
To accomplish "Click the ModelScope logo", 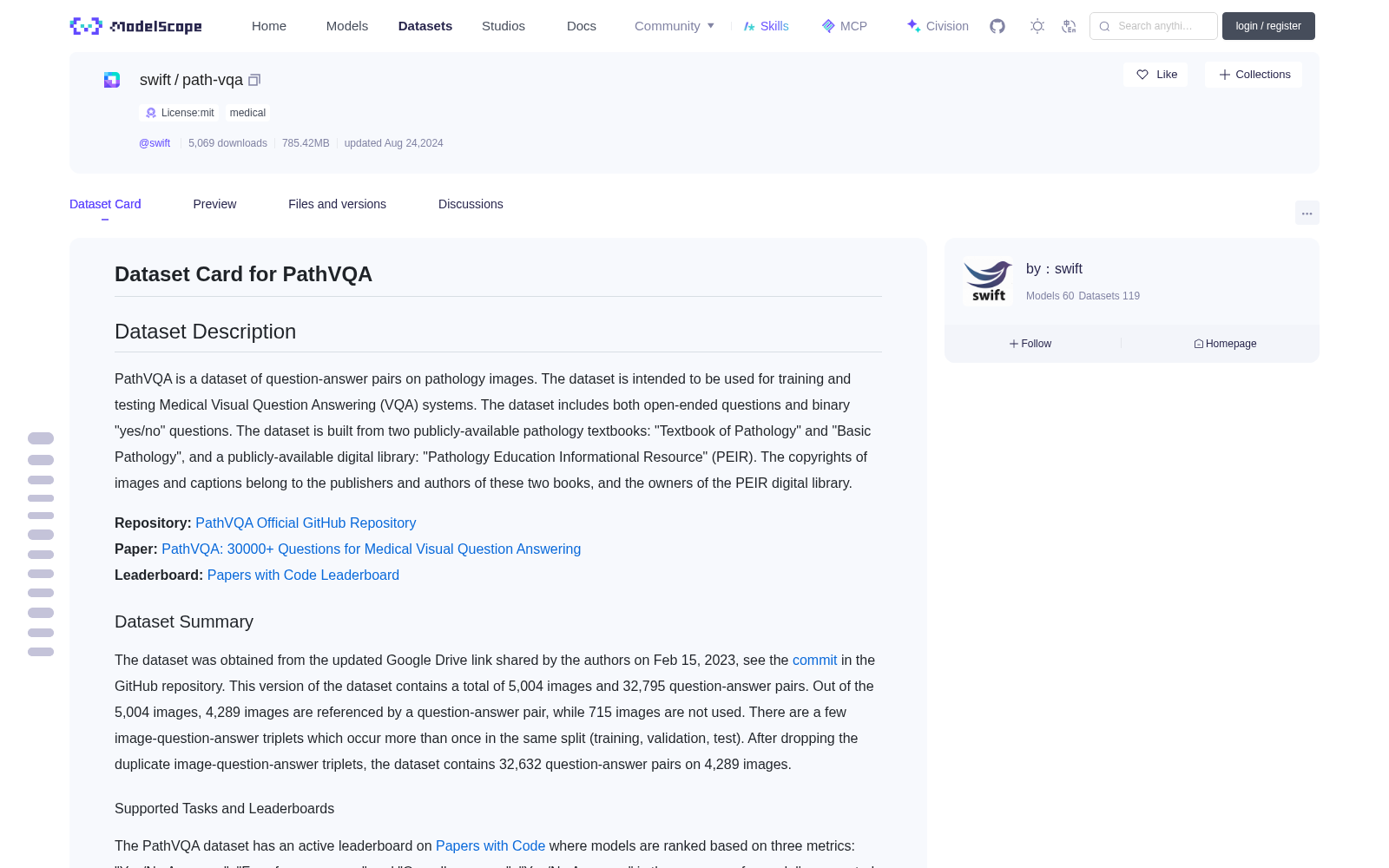I will pyautogui.click(x=136, y=26).
